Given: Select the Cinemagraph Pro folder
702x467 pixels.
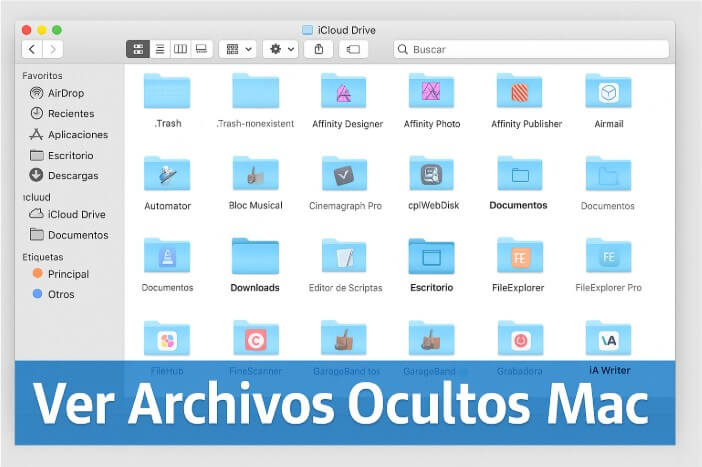Looking at the screenshot, I should click(x=344, y=173).
